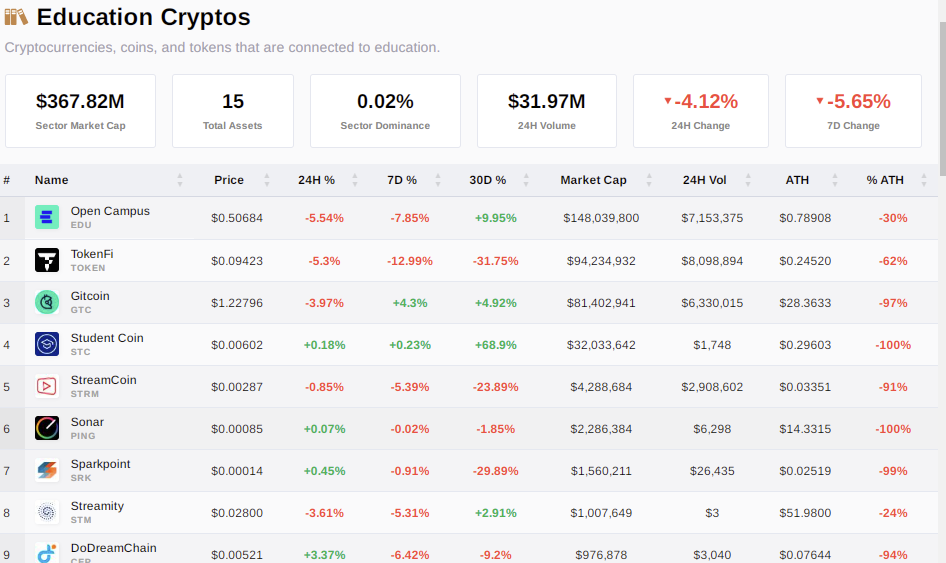Viewport: 946px width, 563px height.
Task: Click the page vertical scrollbar
Action: tap(942, 97)
